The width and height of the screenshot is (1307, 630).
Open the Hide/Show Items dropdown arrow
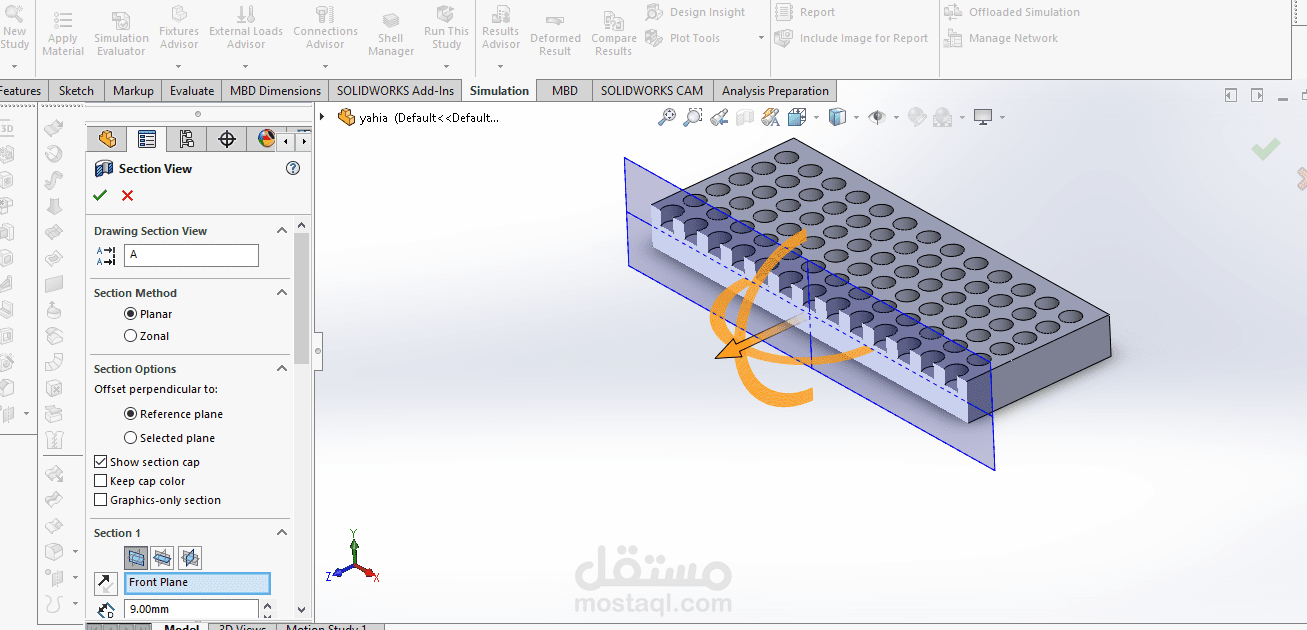pyautogui.click(x=895, y=117)
